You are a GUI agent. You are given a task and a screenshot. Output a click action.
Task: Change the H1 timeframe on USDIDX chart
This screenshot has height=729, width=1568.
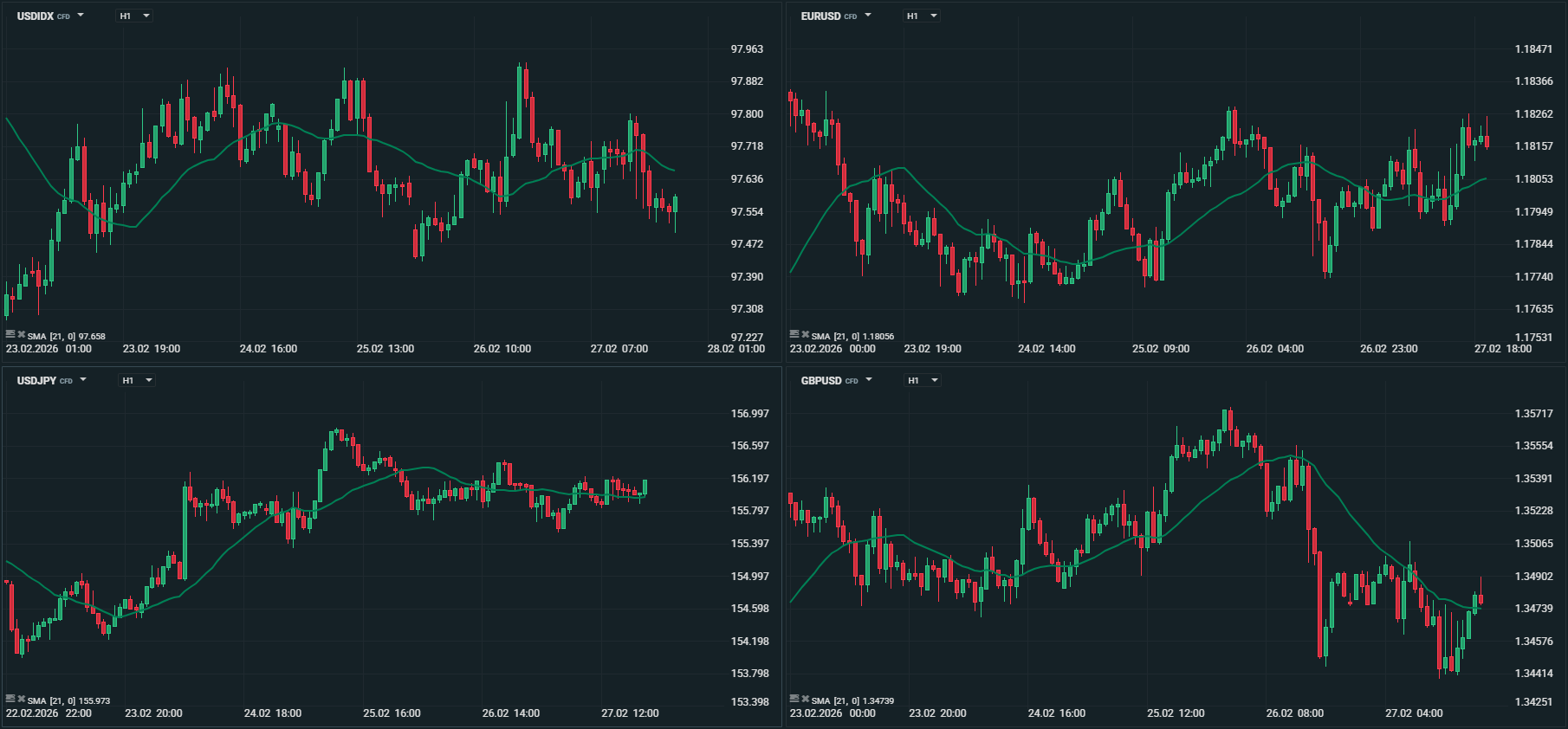click(134, 16)
